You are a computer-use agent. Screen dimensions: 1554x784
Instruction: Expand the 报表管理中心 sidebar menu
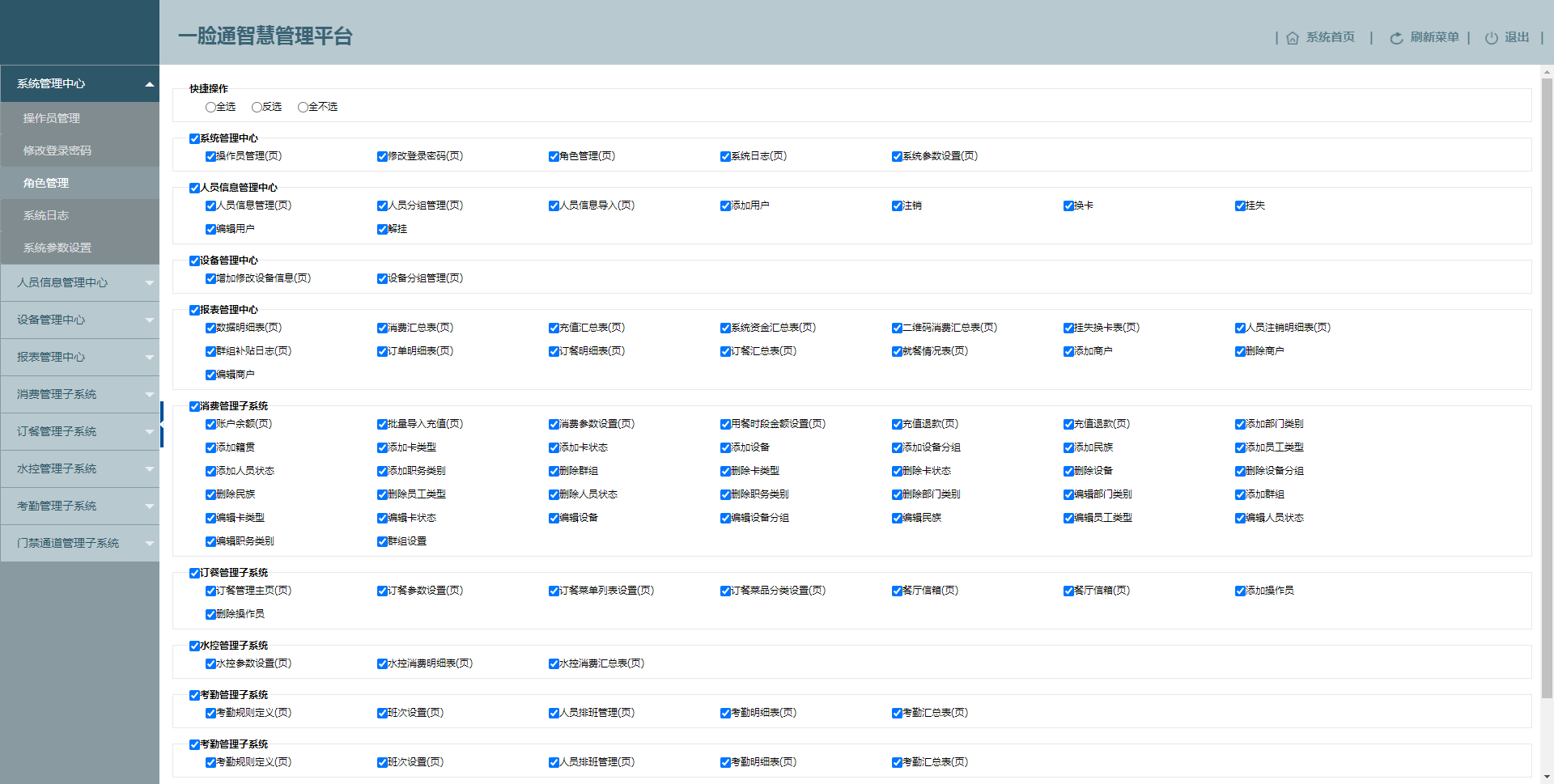click(79, 357)
